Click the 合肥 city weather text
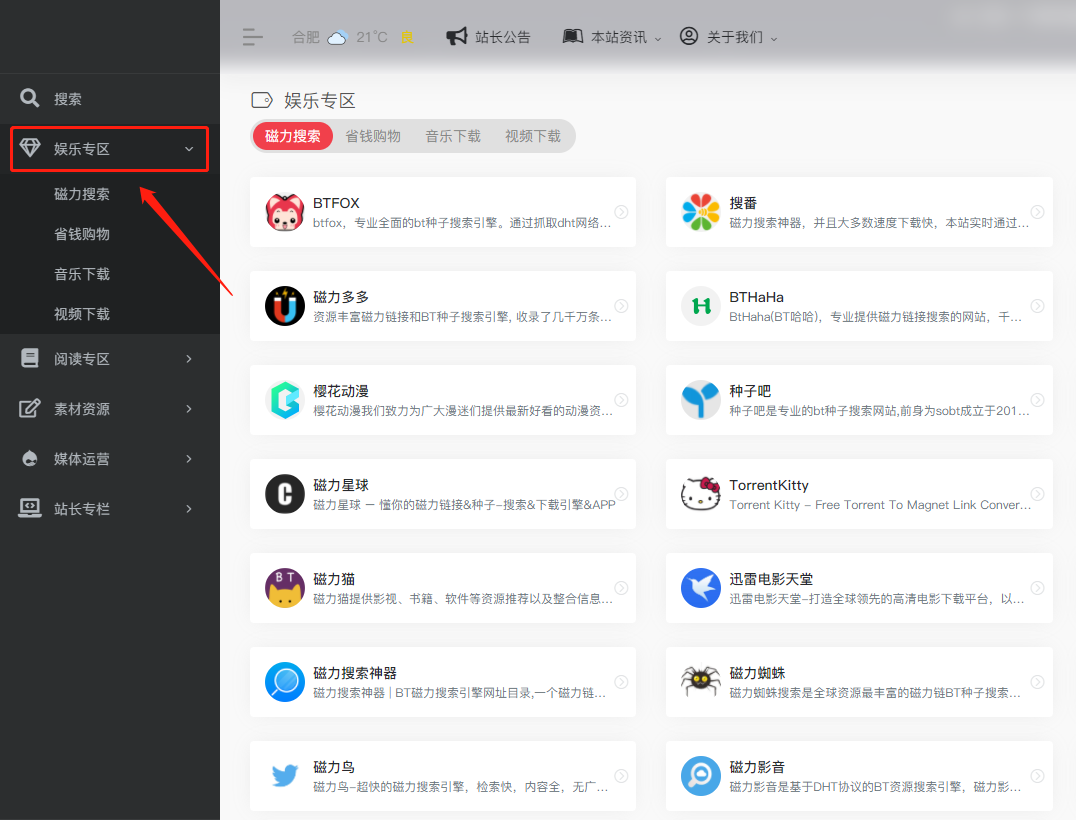The height and width of the screenshot is (820, 1076). pos(305,37)
